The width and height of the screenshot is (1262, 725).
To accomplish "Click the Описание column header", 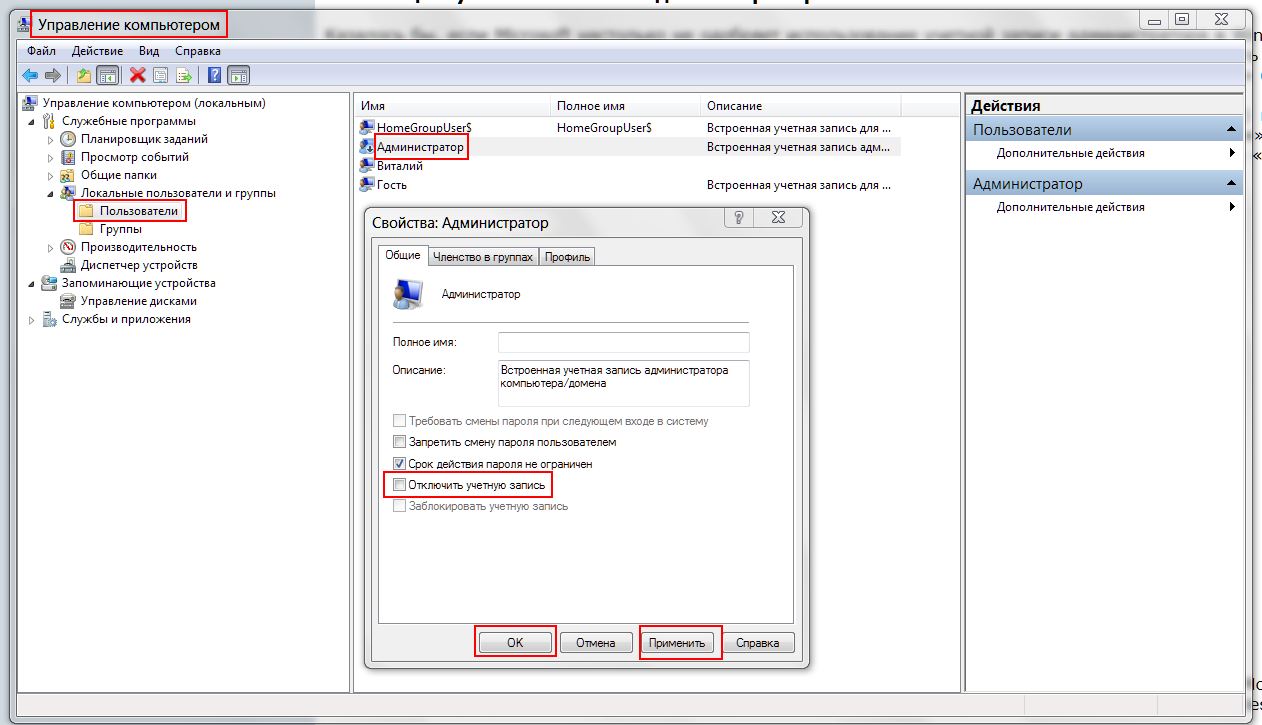I will (801, 106).
